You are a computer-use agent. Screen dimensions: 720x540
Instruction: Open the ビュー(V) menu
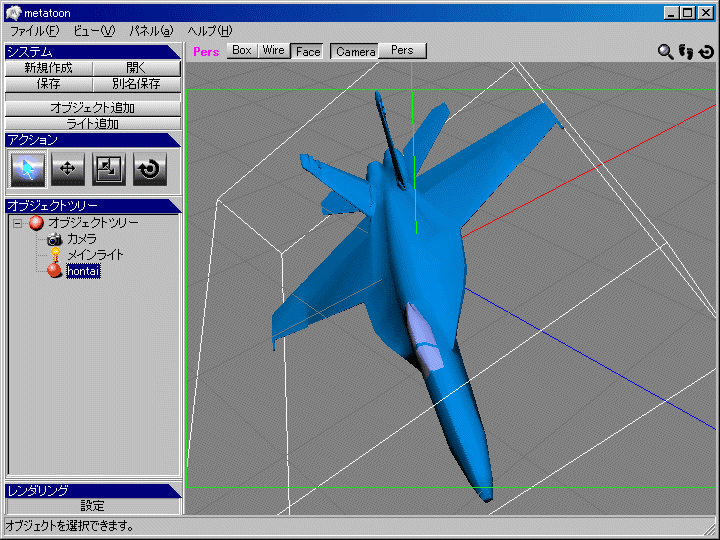[94, 31]
